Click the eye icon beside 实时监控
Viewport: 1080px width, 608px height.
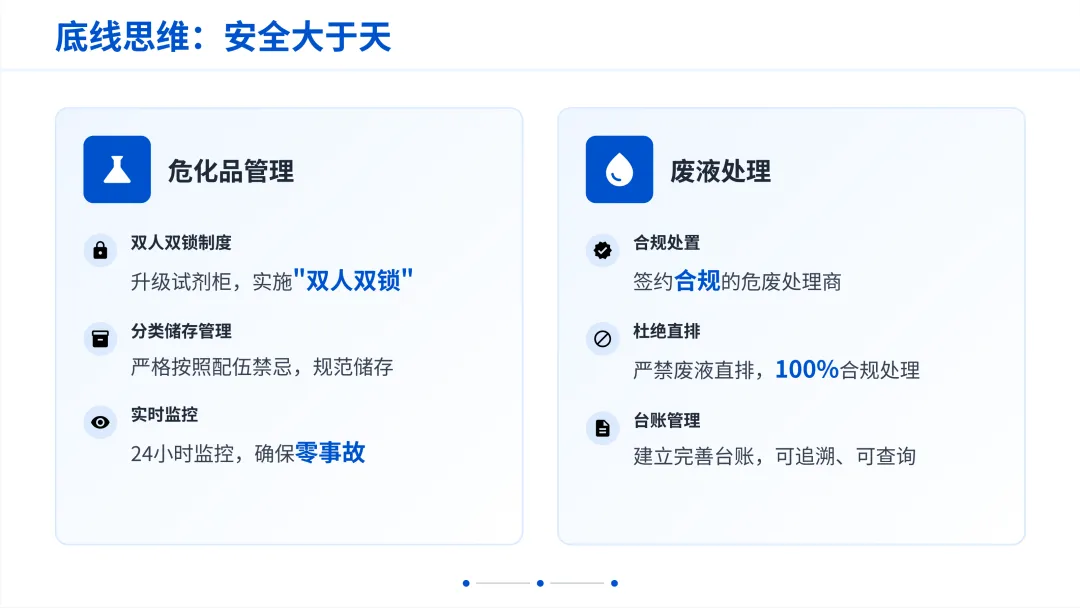point(100,422)
